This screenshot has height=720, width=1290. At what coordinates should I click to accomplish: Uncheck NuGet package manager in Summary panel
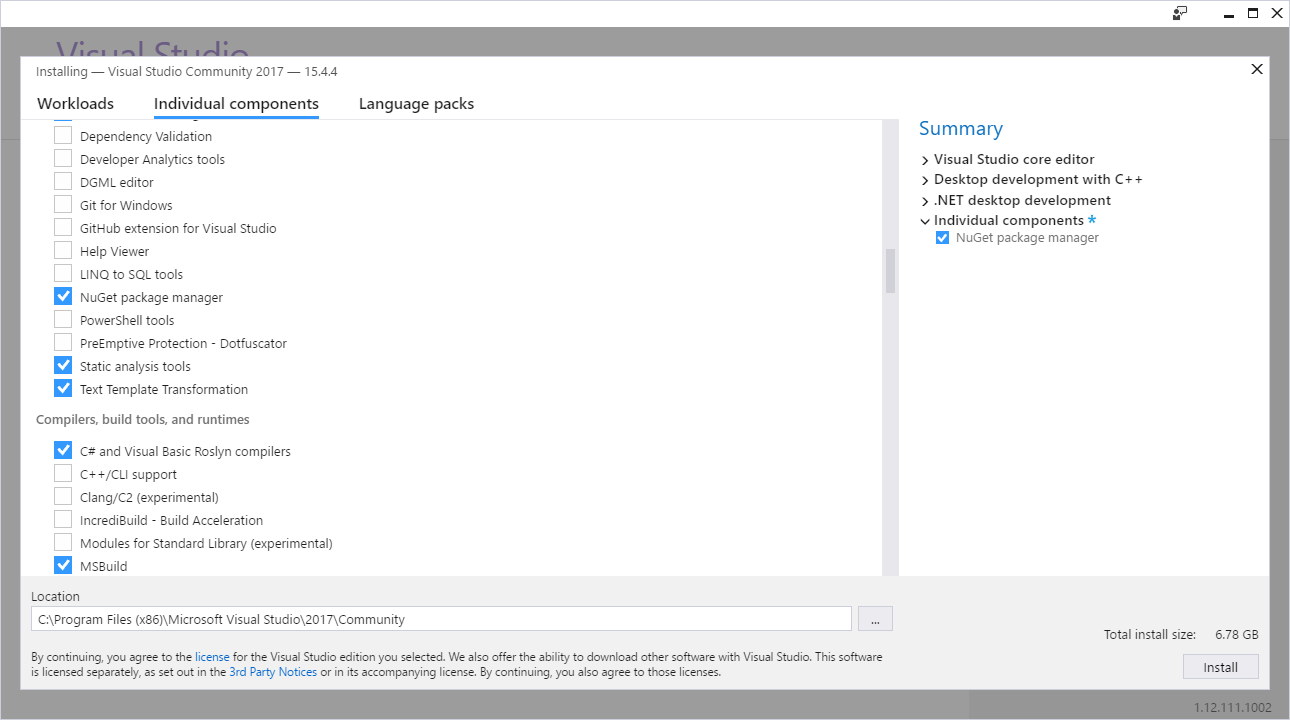pyautogui.click(x=941, y=237)
